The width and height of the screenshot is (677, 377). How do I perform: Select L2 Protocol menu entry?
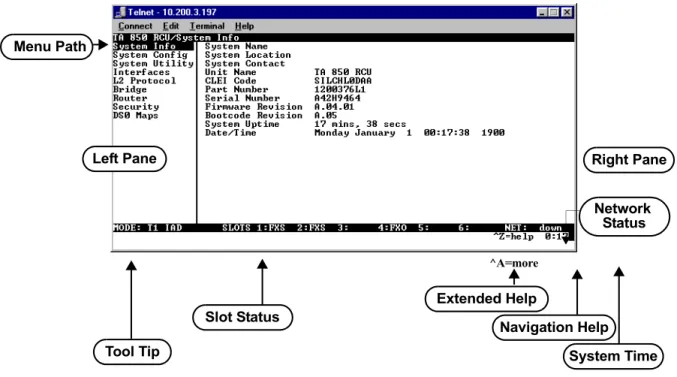[144, 81]
